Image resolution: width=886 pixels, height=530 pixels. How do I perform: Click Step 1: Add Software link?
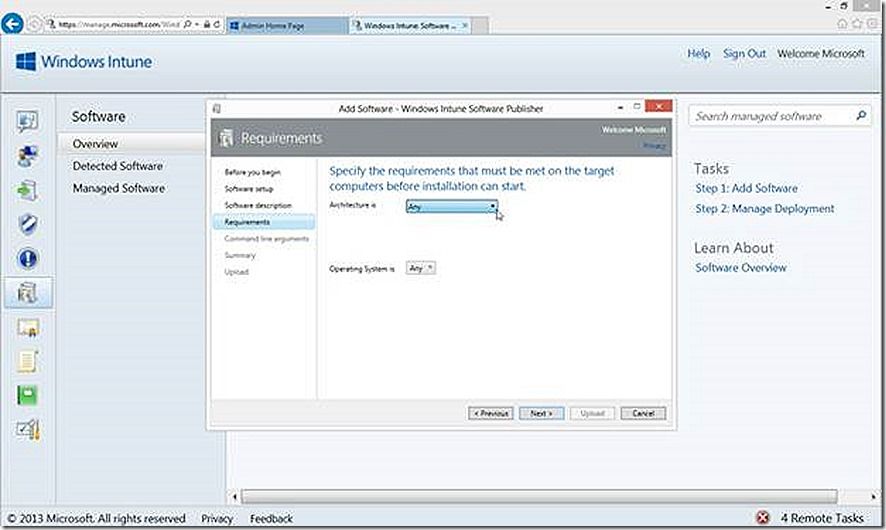746,188
